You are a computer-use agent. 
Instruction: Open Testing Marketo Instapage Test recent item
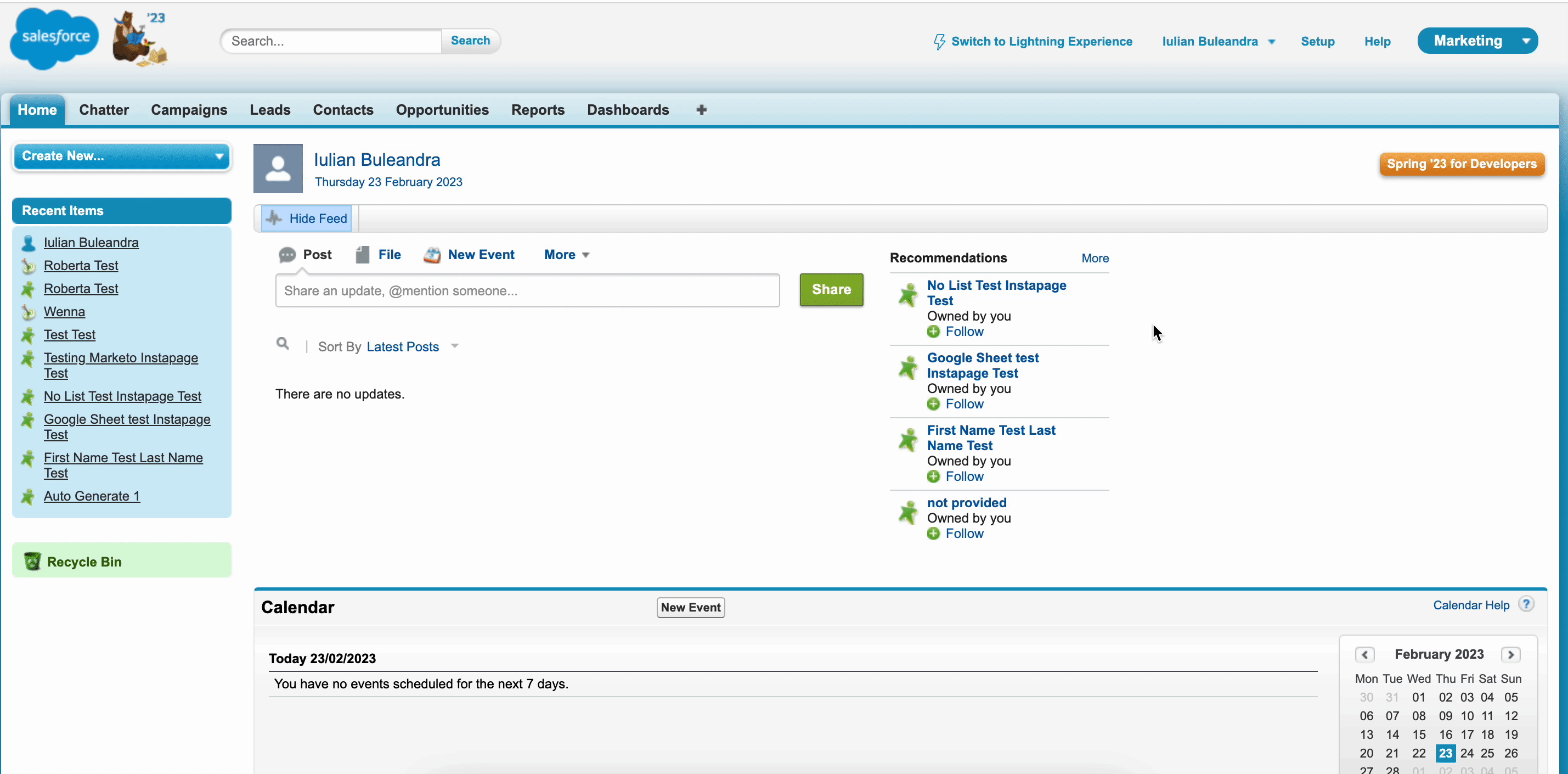click(121, 366)
